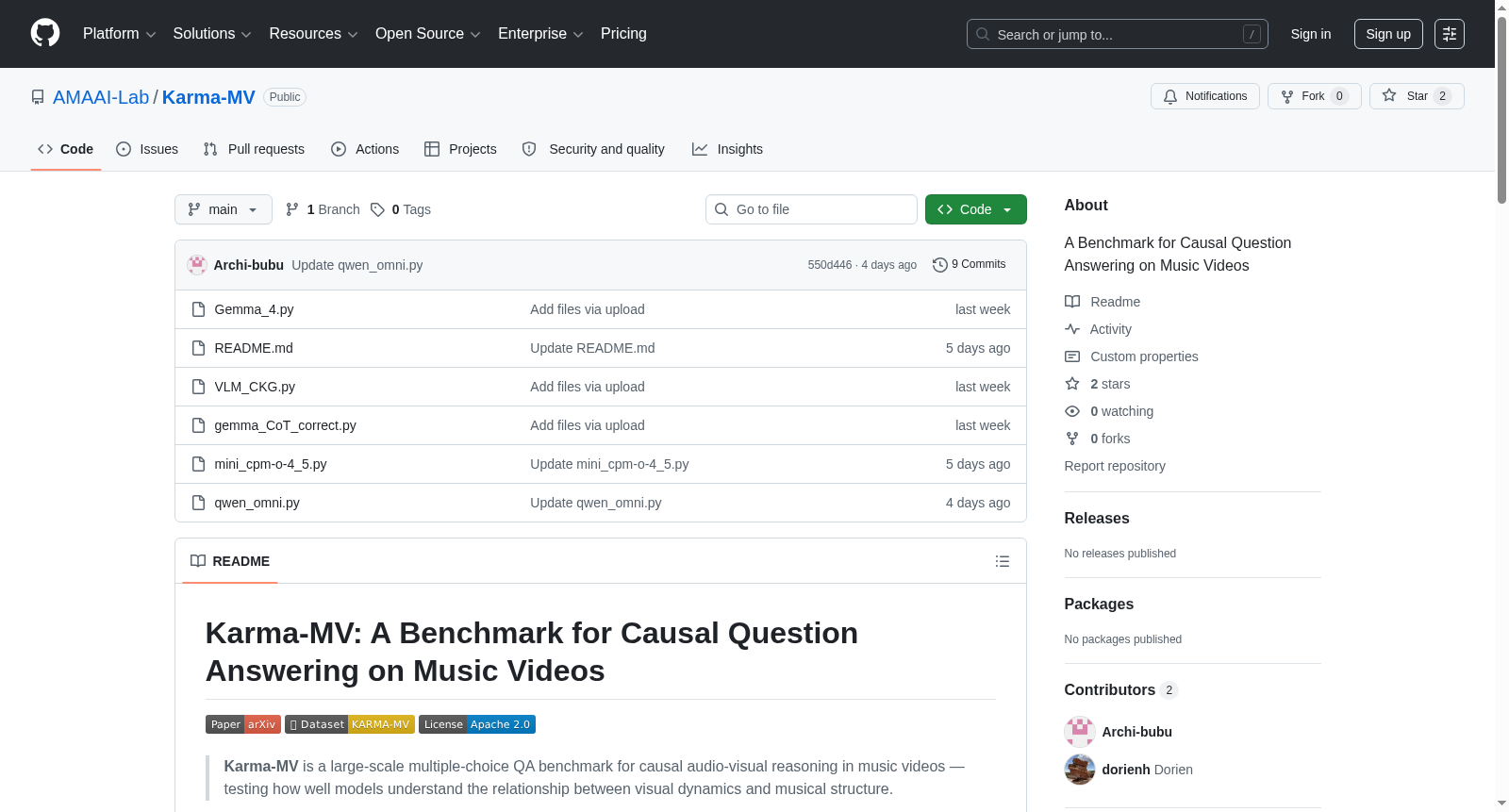Open the Update mini_cpm-o-4_5.py commit message

(609, 464)
